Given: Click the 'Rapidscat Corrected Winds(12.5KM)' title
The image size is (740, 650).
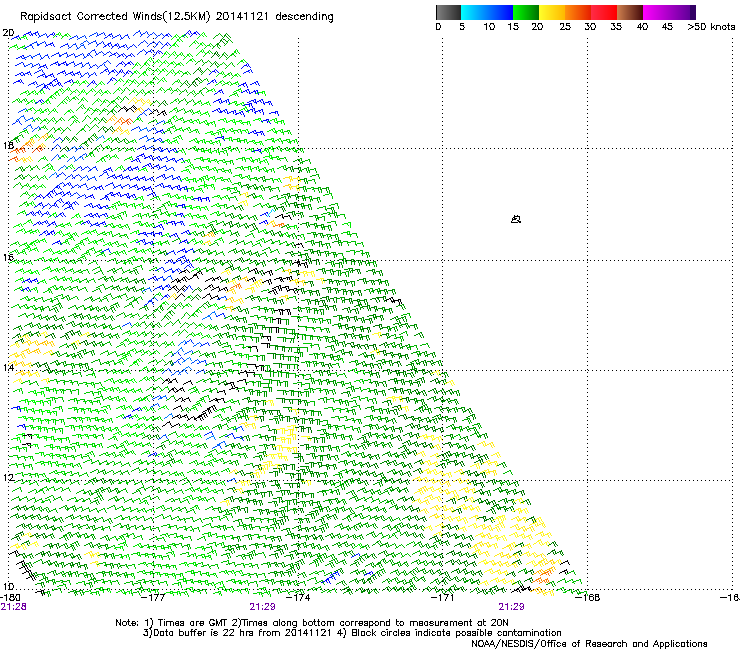Looking at the screenshot, I should pyautogui.click(x=115, y=16).
